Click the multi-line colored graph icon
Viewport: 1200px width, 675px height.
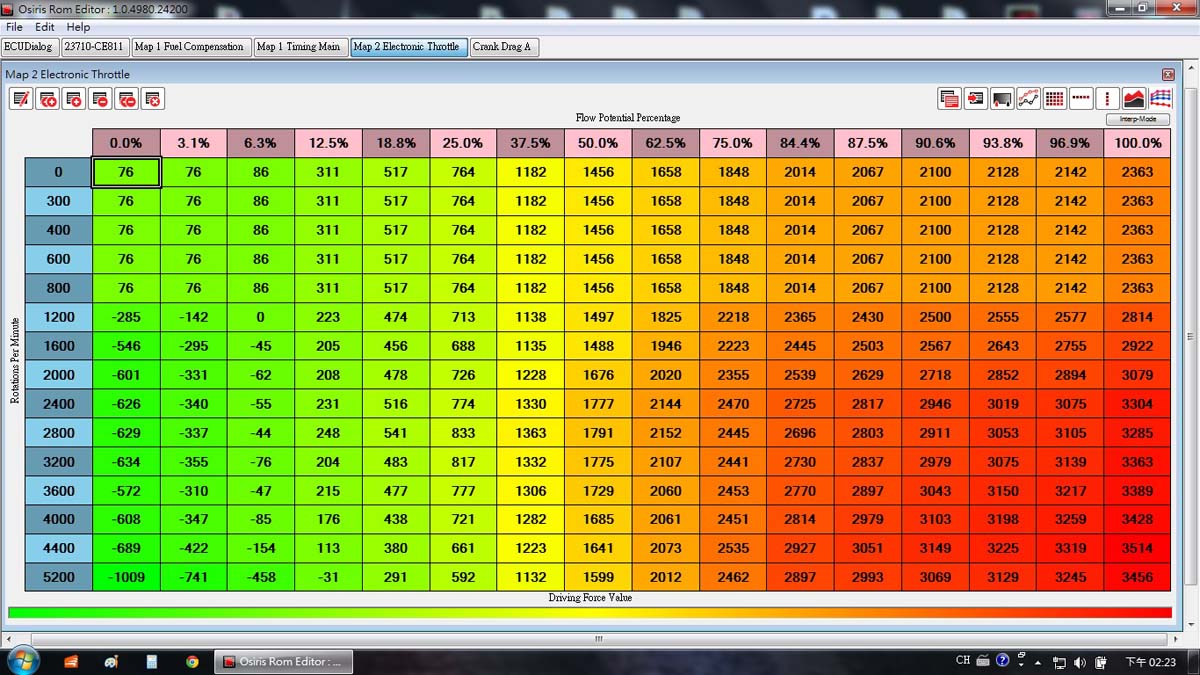1160,98
